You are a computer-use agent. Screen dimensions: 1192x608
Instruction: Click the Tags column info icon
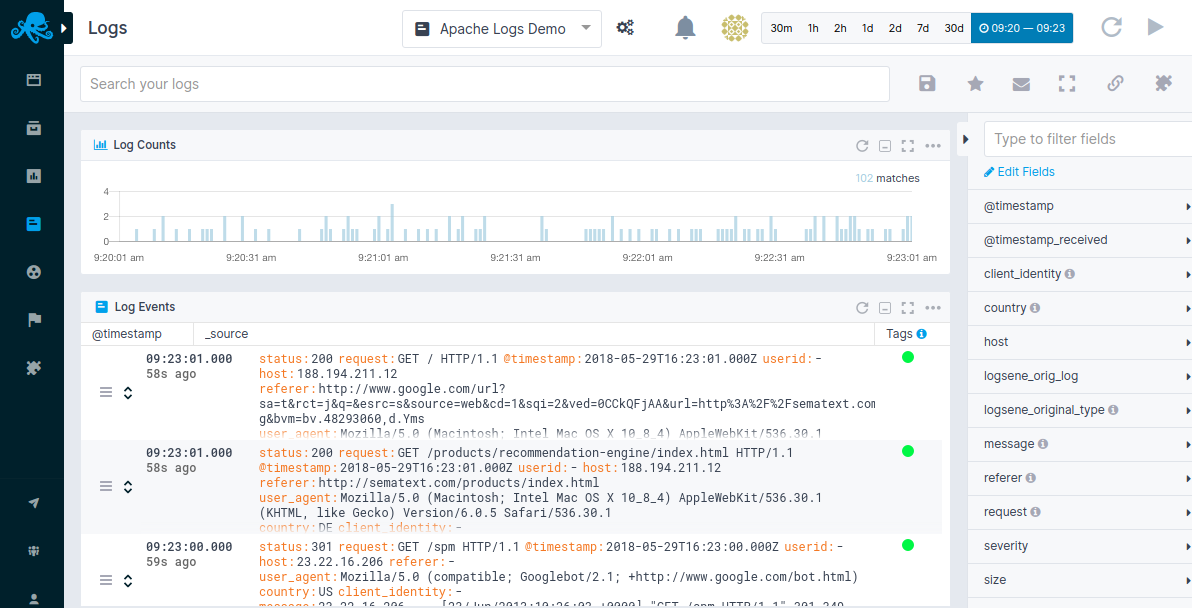click(921, 334)
